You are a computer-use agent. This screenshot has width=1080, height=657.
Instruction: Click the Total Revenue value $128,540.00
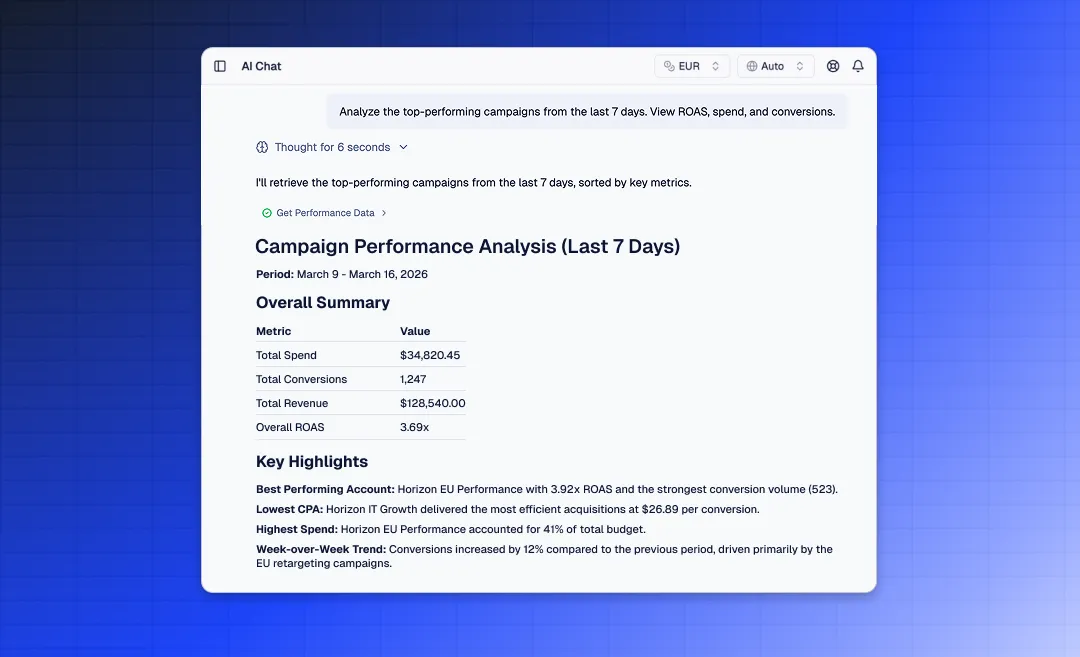(x=432, y=403)
